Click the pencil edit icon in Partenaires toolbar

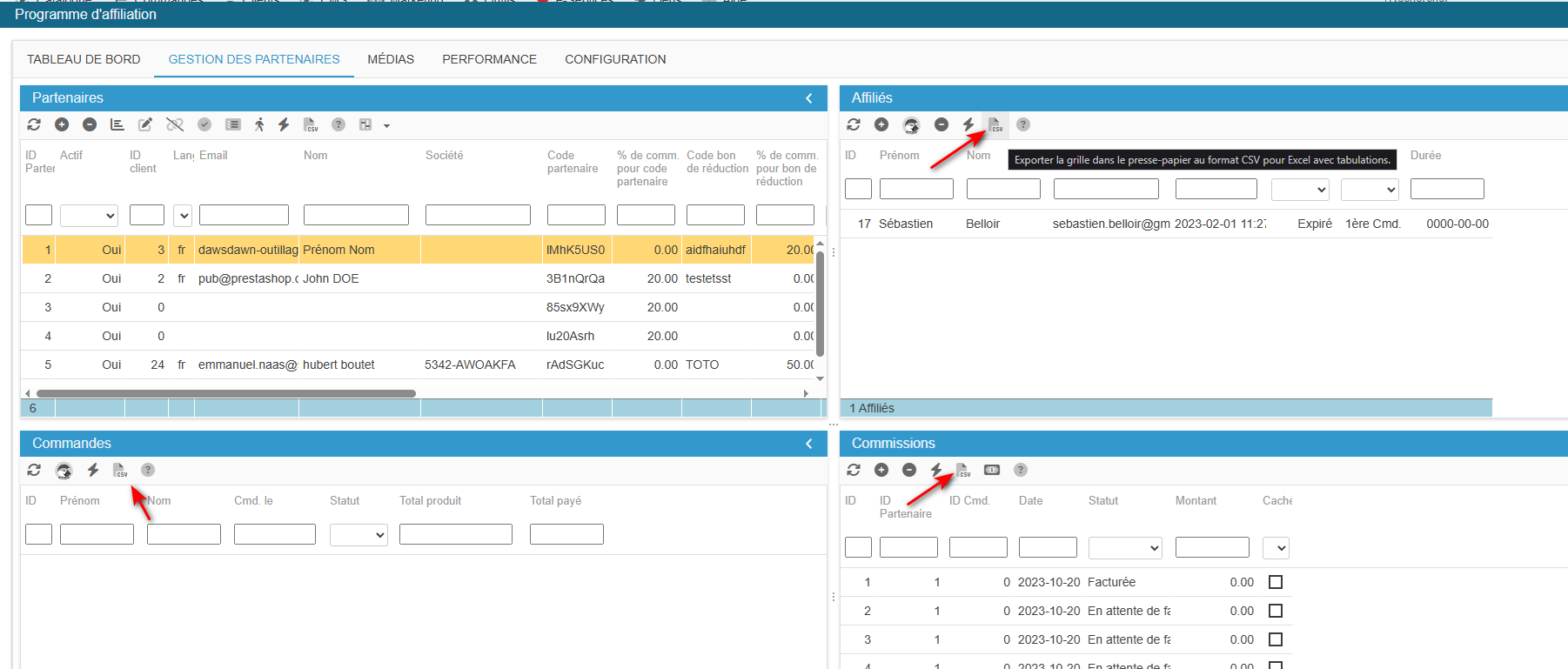(145, 124)
